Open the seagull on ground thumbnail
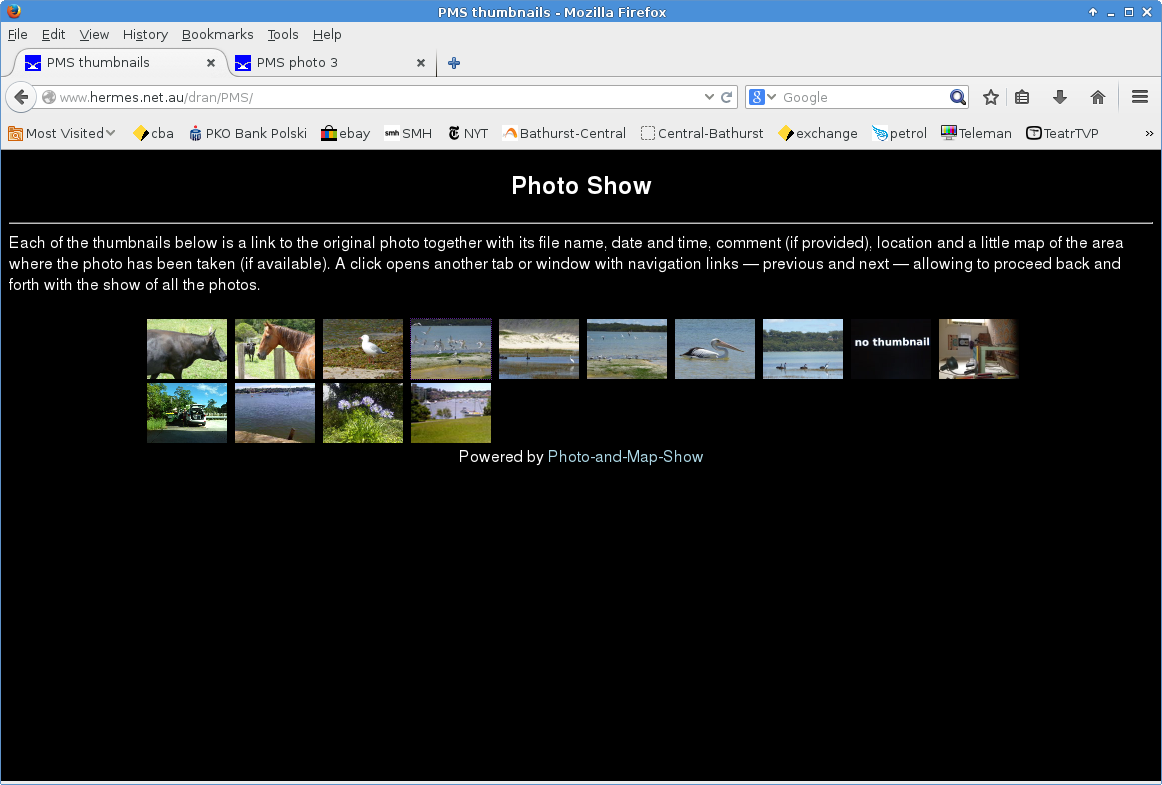This screenshot has width=1162, height=785. point(363,349)
